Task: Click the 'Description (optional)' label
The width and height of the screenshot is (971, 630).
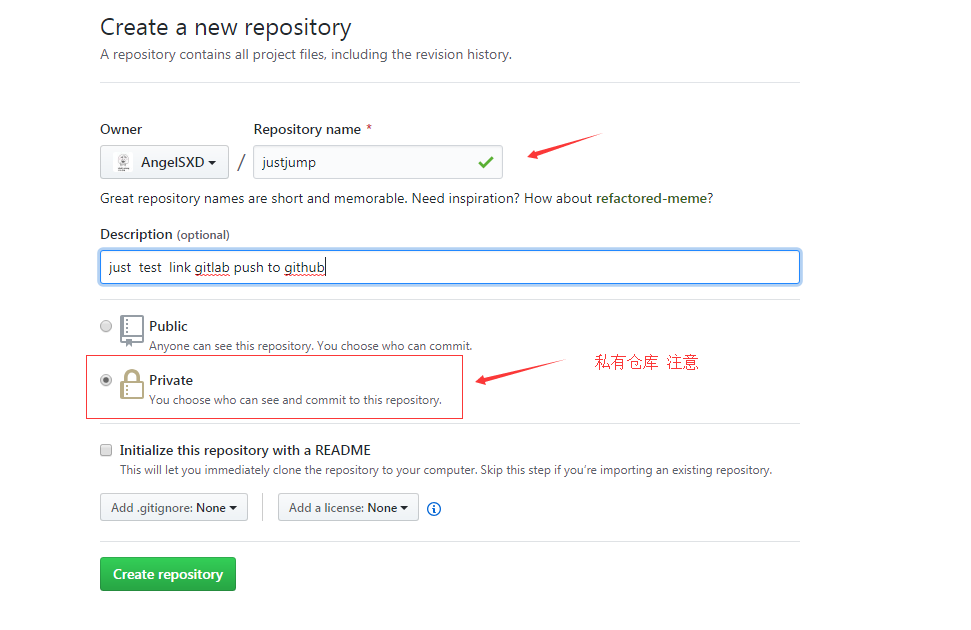Action: pyautogui.click(x=165, y=235)
